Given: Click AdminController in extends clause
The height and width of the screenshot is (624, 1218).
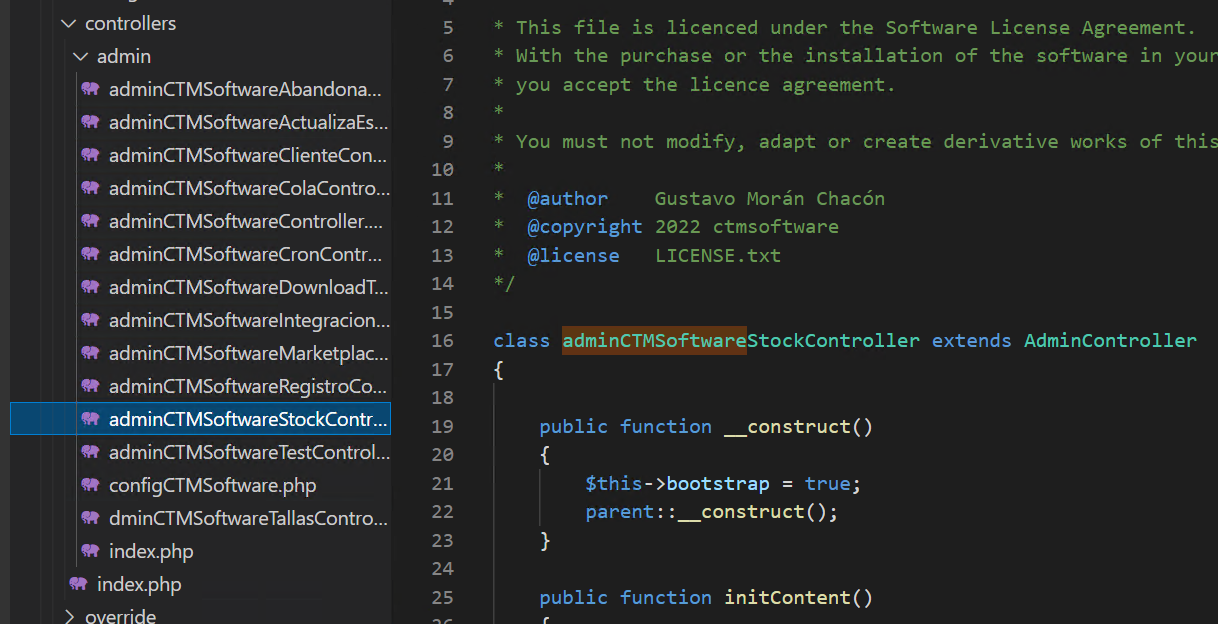Looking at the screenshot, I should click(1110, 341).
